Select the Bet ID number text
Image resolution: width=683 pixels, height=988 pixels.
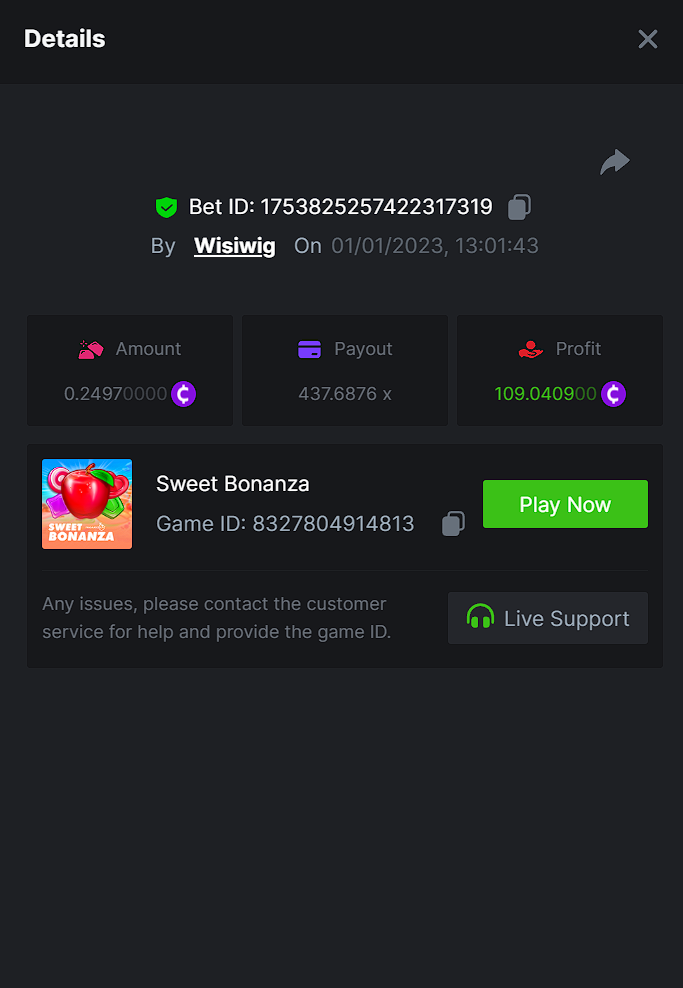[376, 207]
